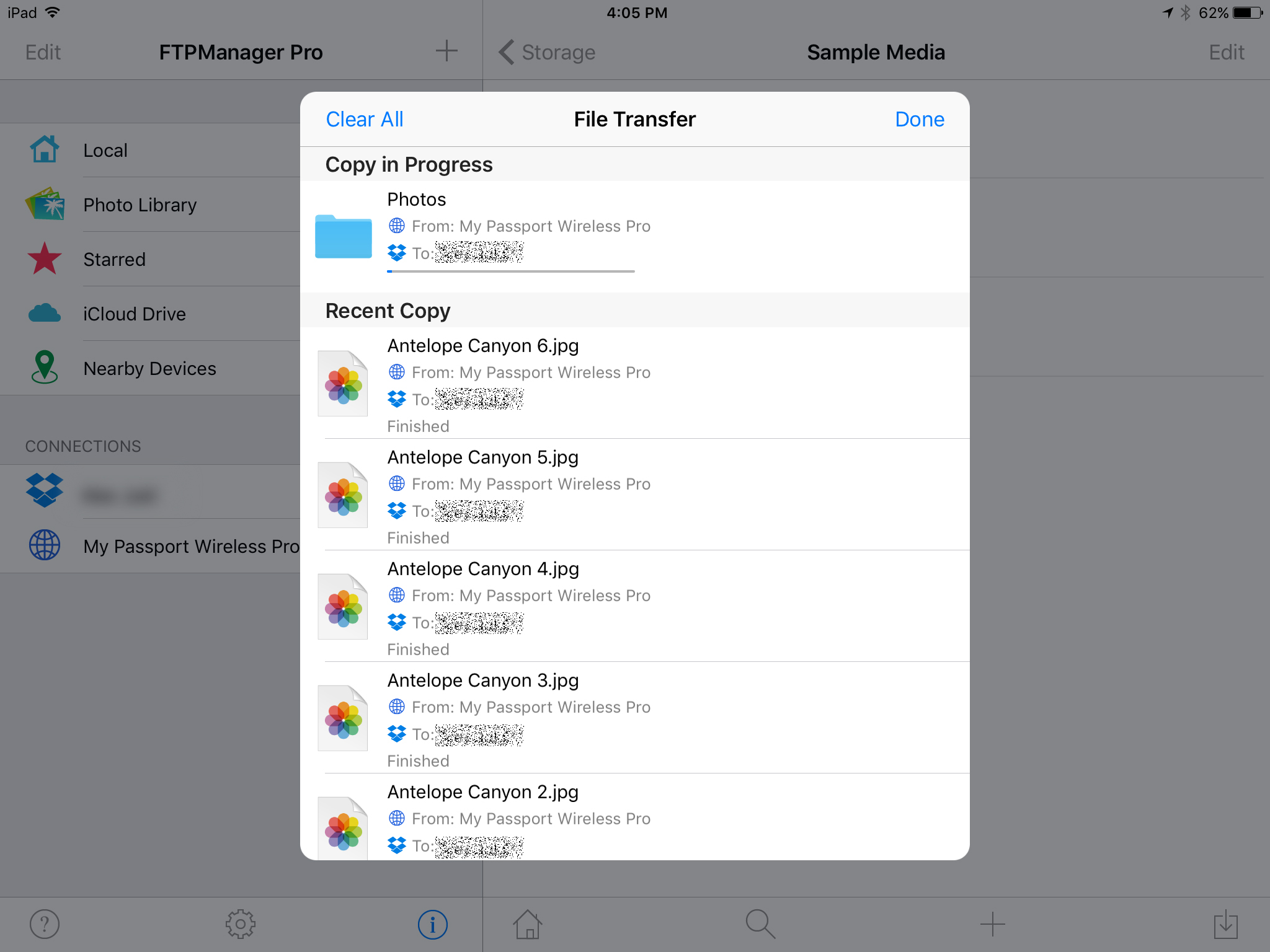This screenshot has width=1270, height=952.
Task: Click globe icon in Photos From line
Action: point(397,226)
